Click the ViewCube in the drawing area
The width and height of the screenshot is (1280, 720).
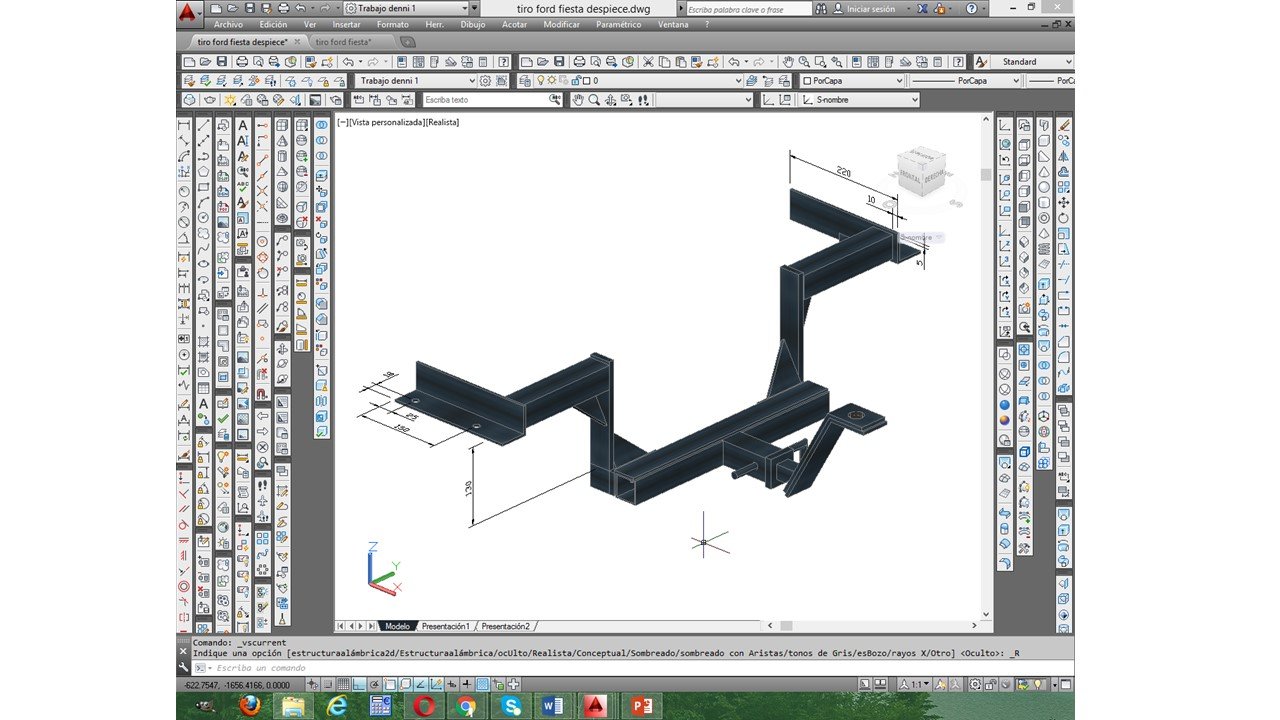(x=920, y=172)
